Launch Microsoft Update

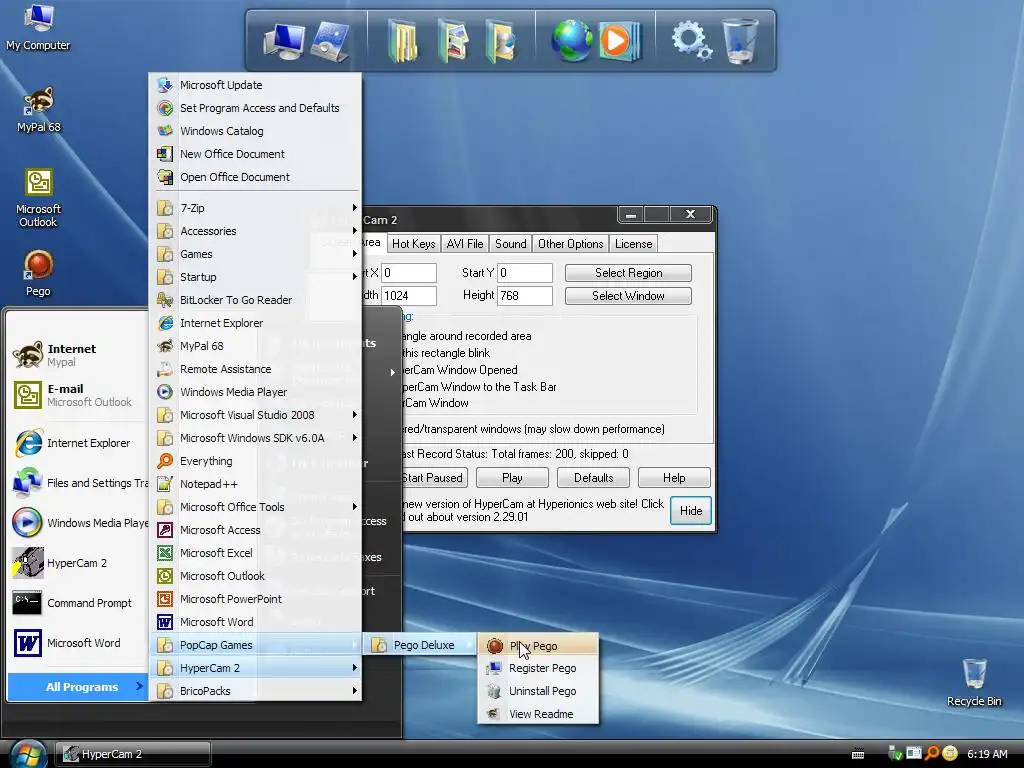pyautogui.click(x=256, y=85)
